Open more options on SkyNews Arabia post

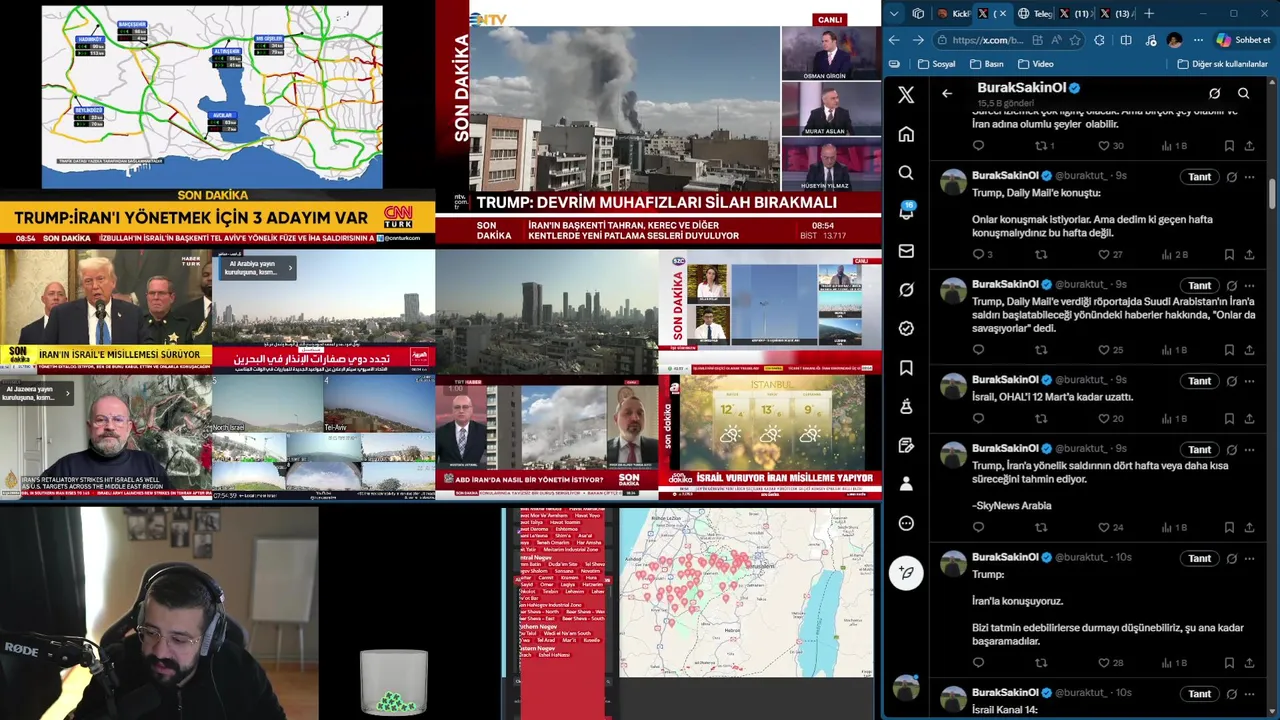(x=1249, y=450)
